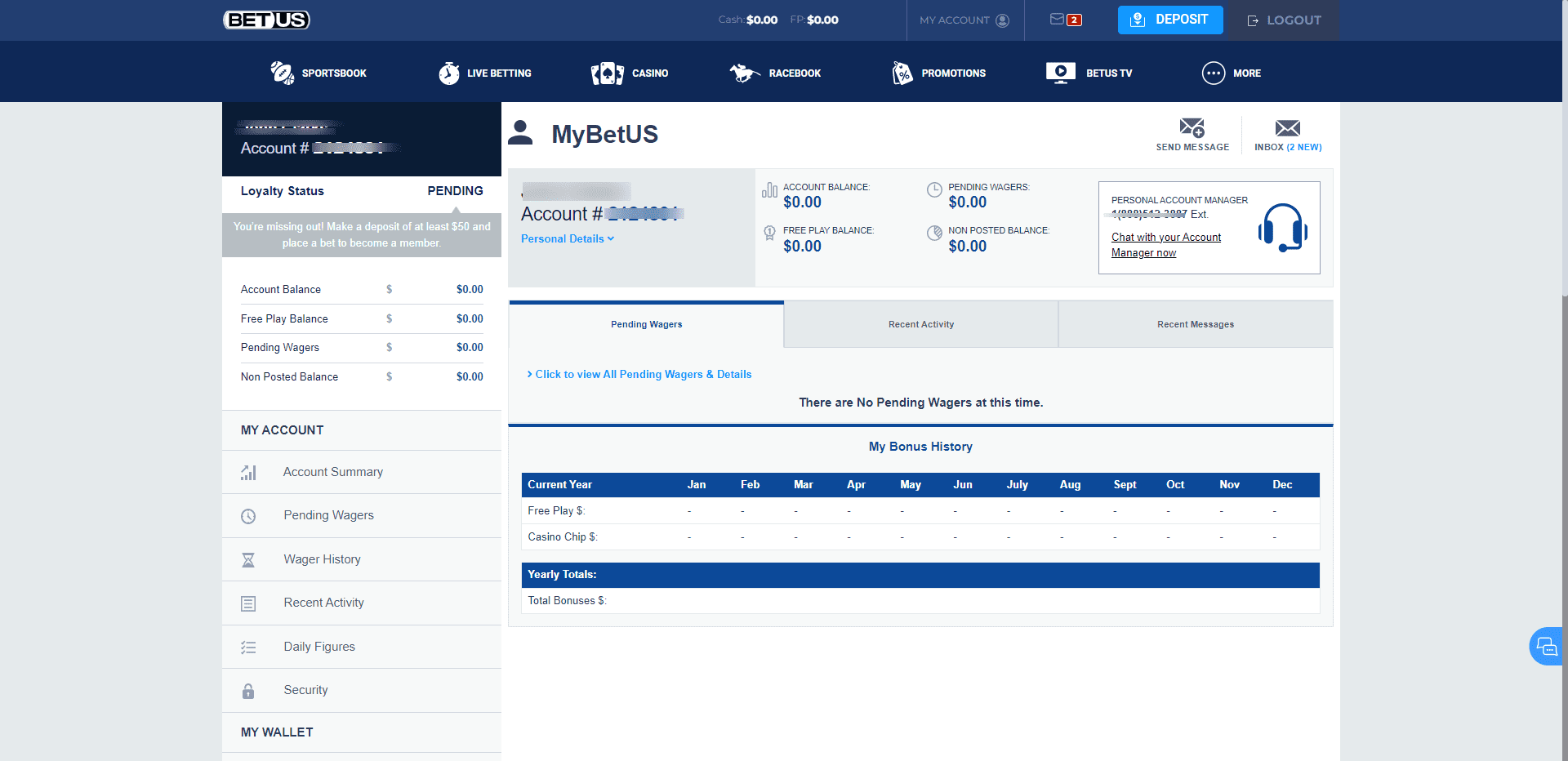Click the Racebook horse icon
Viewport: 1568px width, 761px height.
(x=744, y=73)
